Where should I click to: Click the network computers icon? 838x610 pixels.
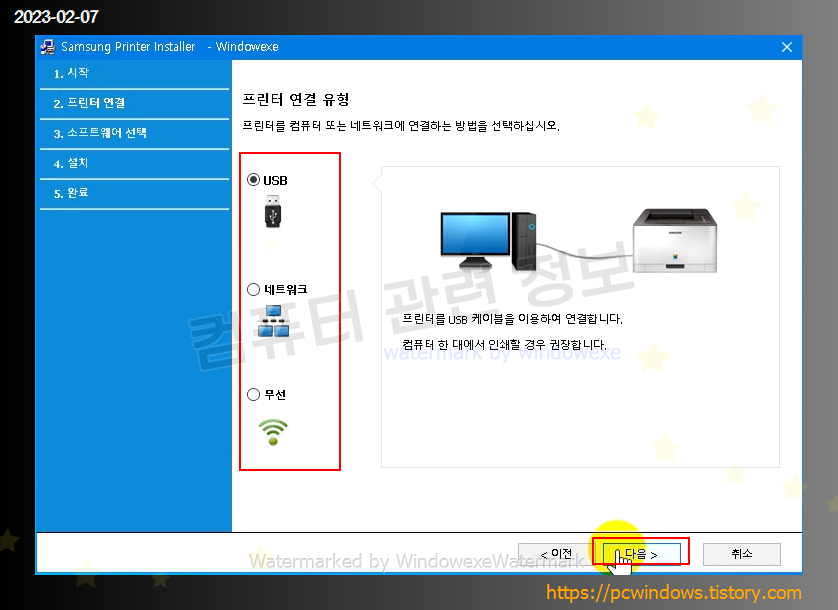click(273, 321)
